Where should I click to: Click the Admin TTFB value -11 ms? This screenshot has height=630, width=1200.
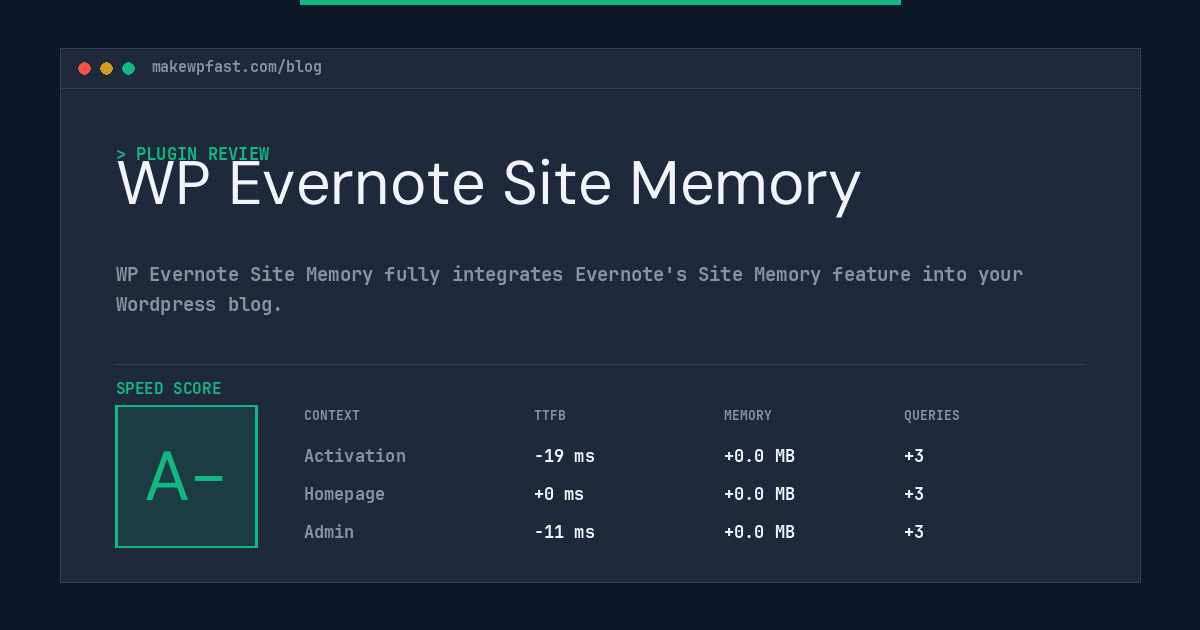click(x=564, y=532)
